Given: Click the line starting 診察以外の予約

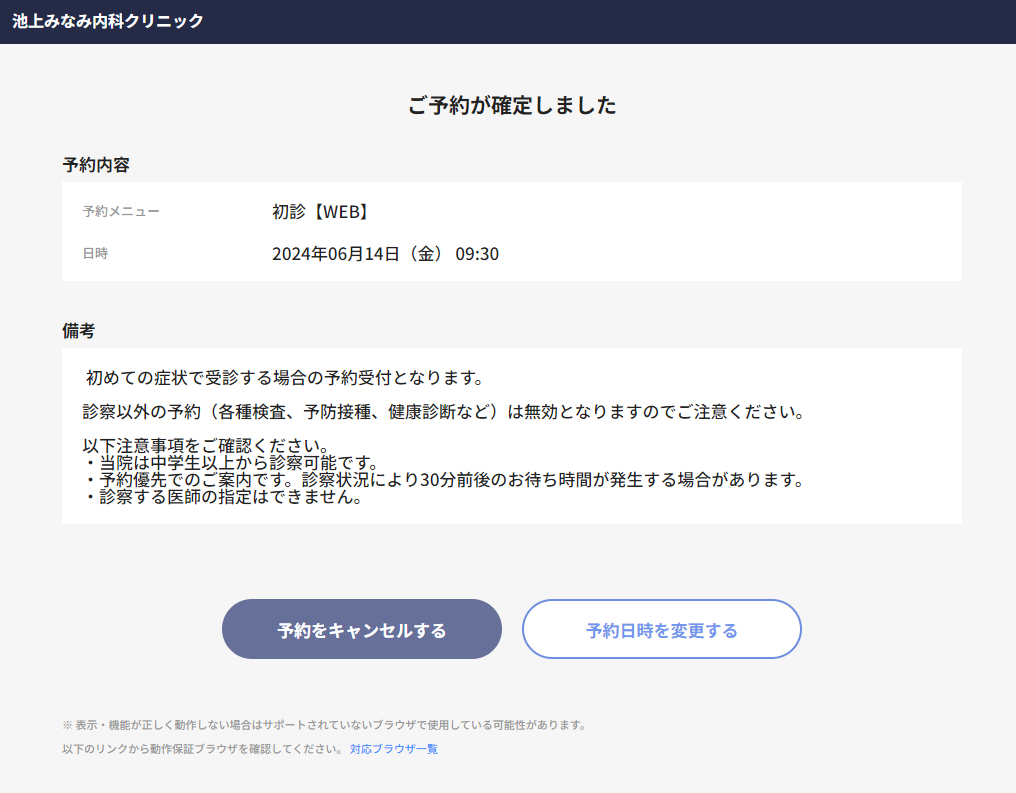Looking at the screenshot, I should [x=444, y=412].
